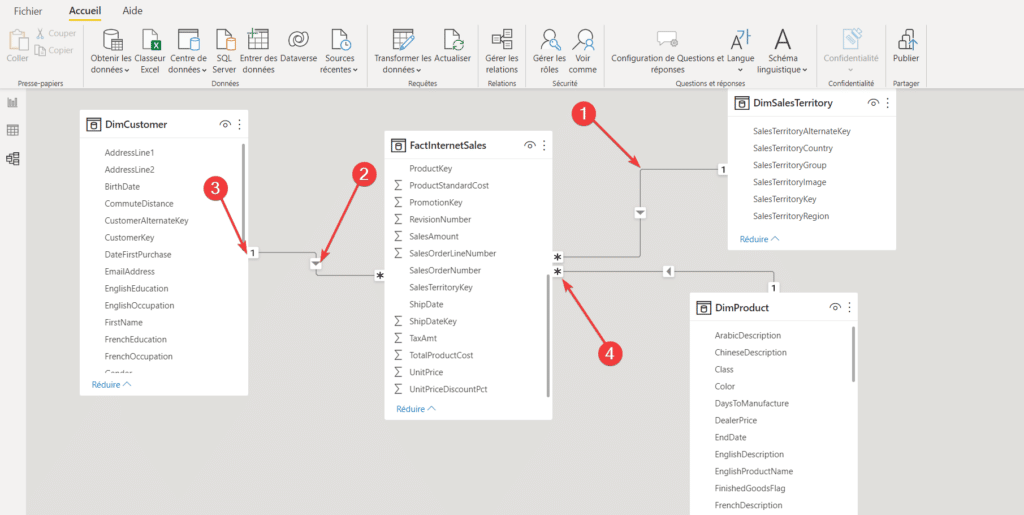
Task: Select CustomerKey field in DimCustomer
Action: point(129,237)
